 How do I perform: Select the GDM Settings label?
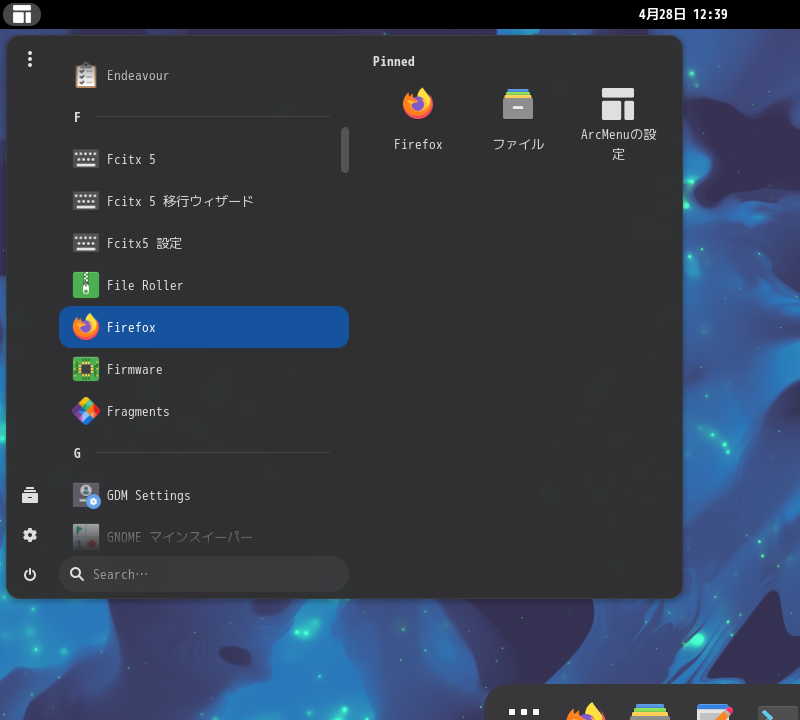pos(148,495)
